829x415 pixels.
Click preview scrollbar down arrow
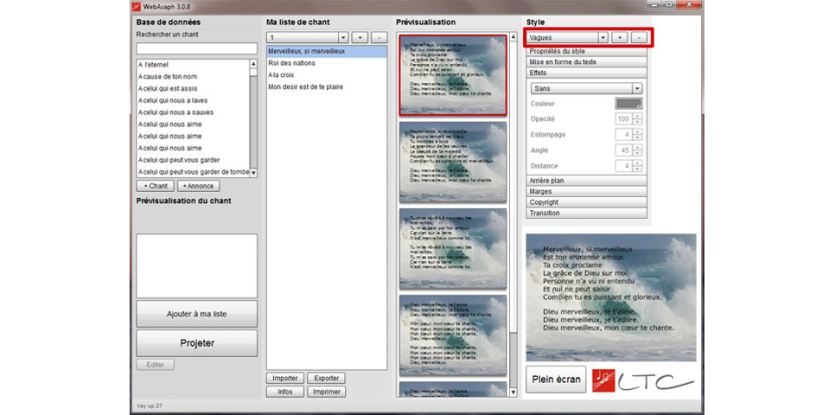pyautogui.click(x=513, y=392)
